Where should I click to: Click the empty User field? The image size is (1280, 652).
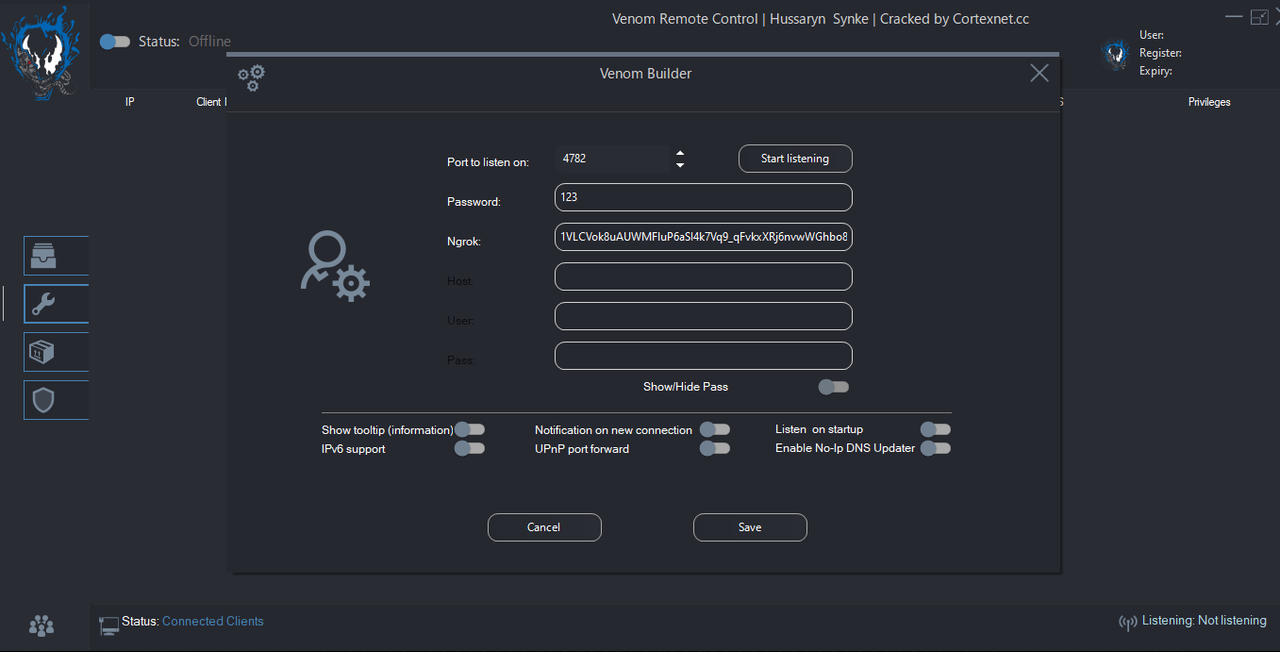pos(704,316)
